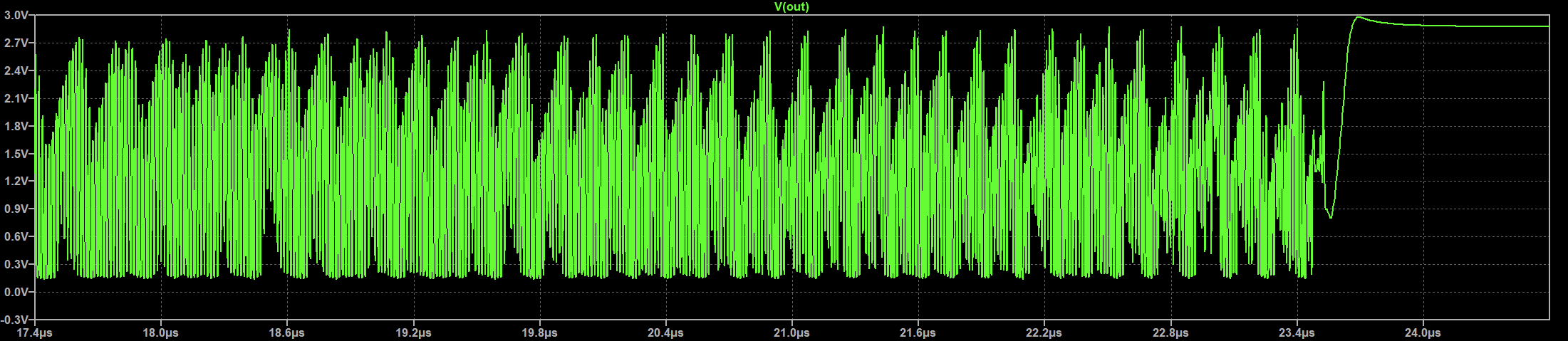Image resolution: width=1568 pixels, height=341 pixels.
Task: Click the 2.7V vertical axis label
Action: [16, 43]
